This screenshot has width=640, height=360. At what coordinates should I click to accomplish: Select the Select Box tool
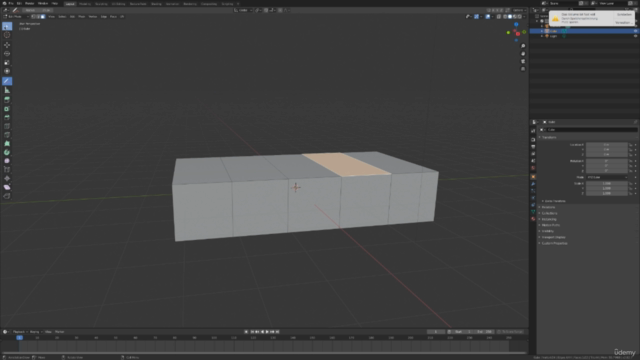(x=7, y=27)
